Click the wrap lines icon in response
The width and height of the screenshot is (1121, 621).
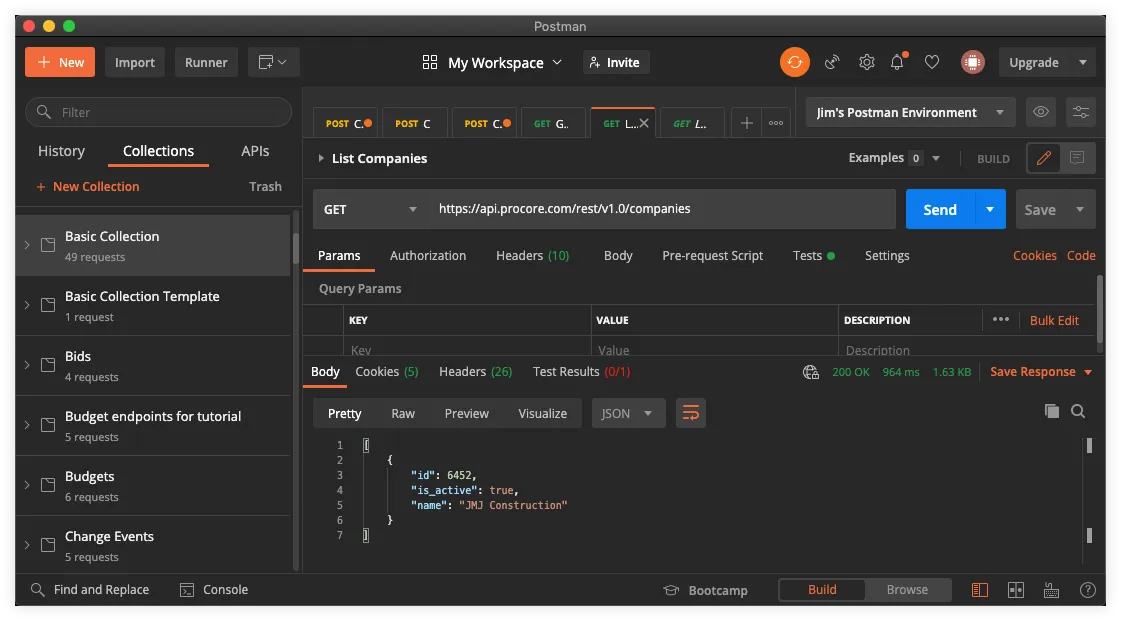[691, 413]
